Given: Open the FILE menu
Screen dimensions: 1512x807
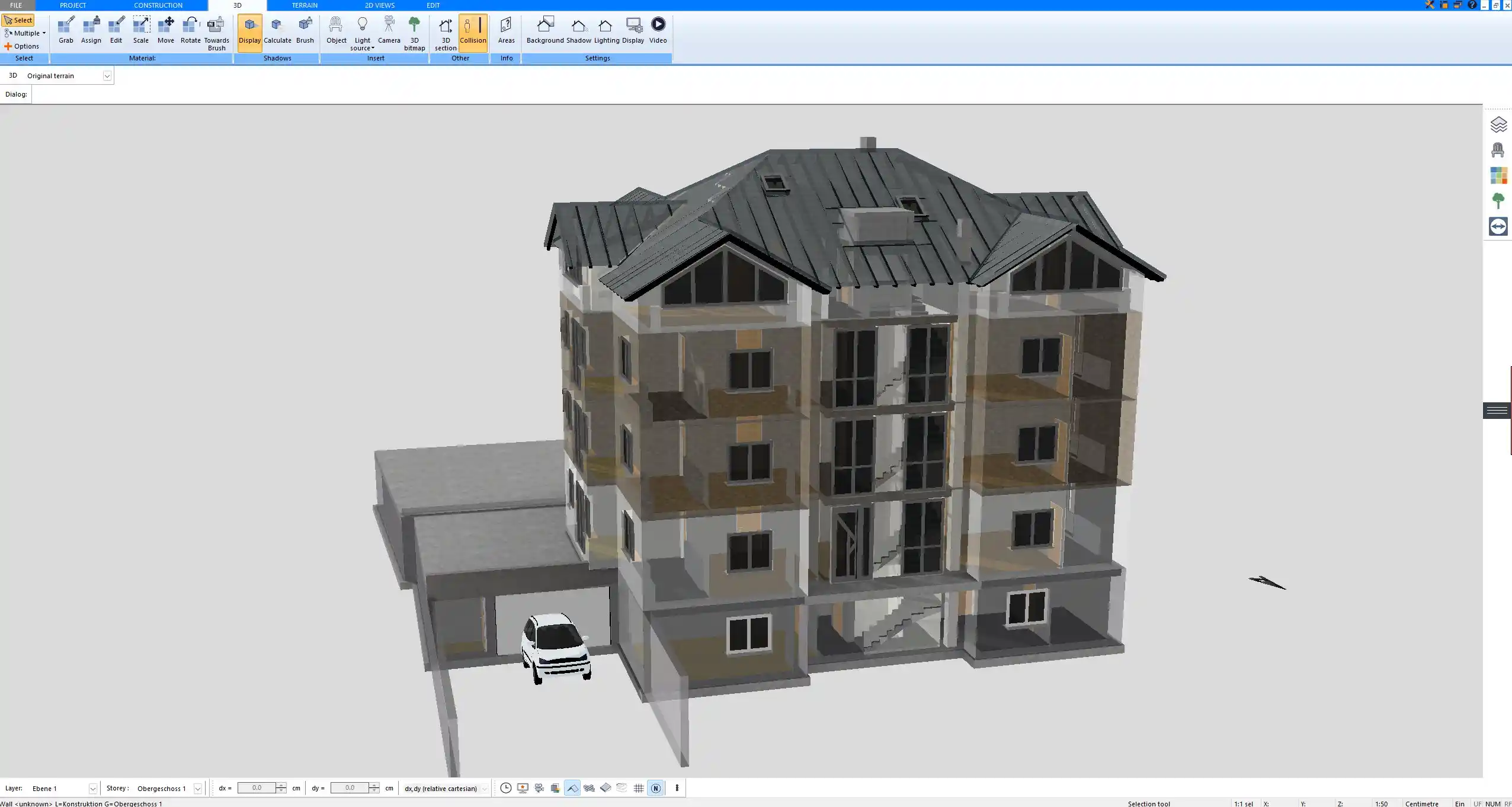Looking at the screenshot, I should [16, 5].
